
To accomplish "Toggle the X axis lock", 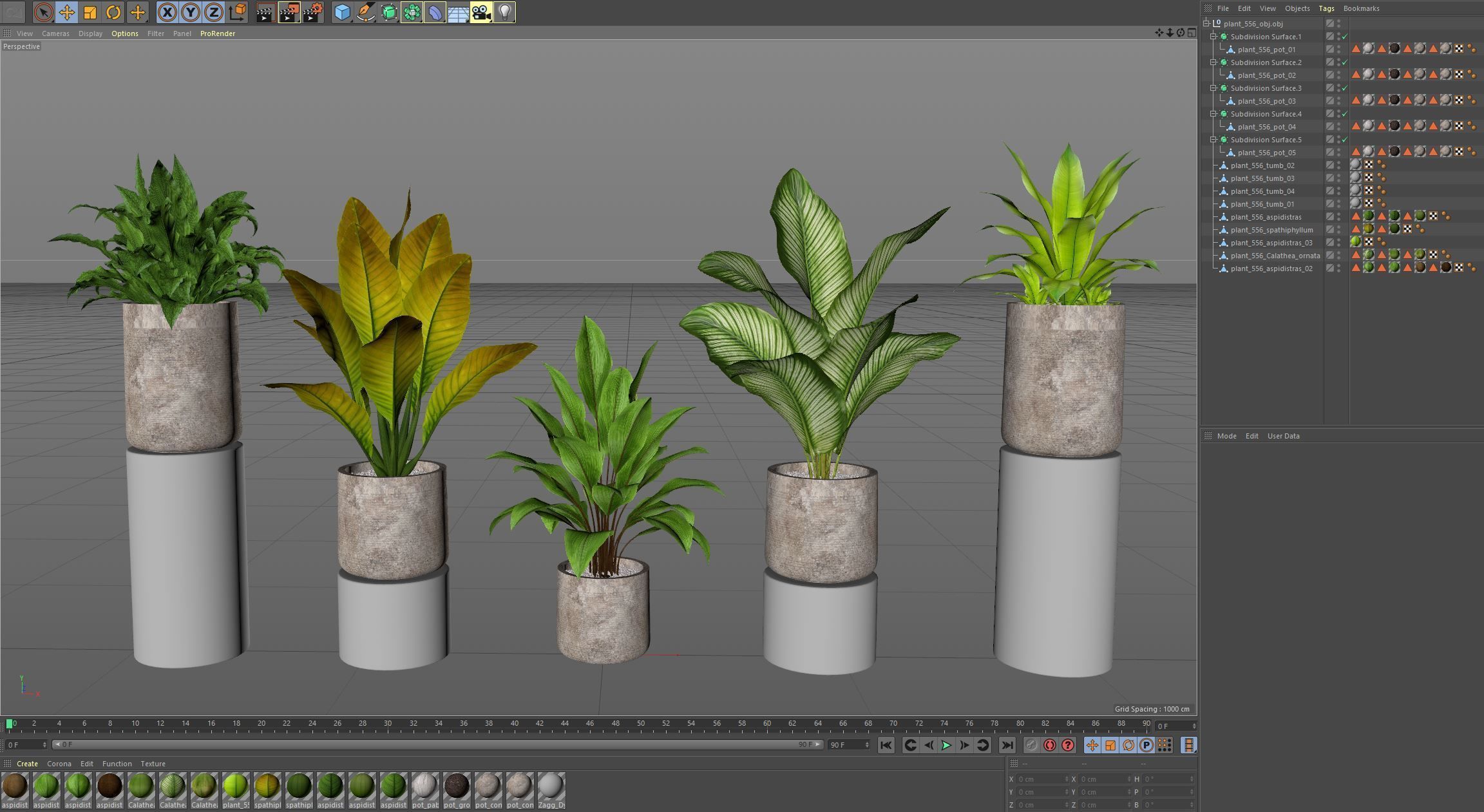I will (167, 12).
